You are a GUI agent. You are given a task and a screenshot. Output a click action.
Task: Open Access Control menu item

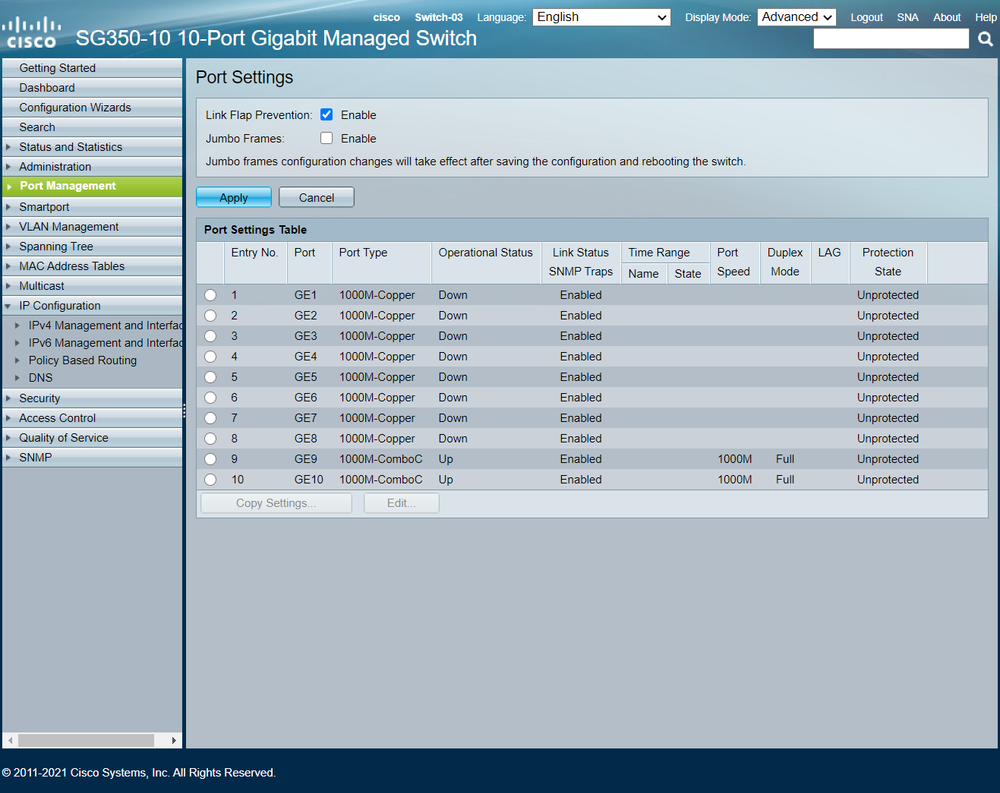tap(92, 418)
